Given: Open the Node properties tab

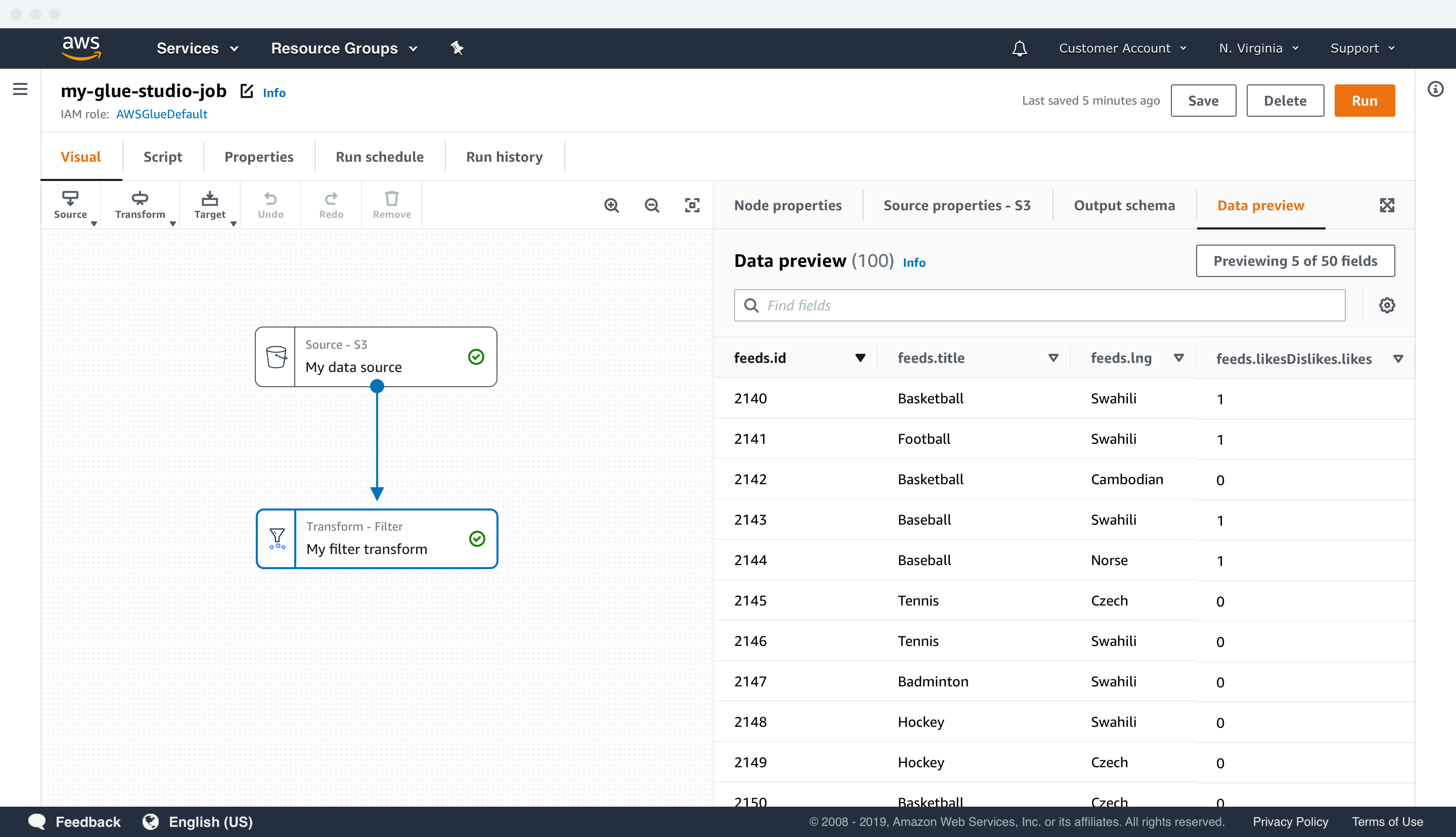Looking at the screenshot, I should coord(788,205).
